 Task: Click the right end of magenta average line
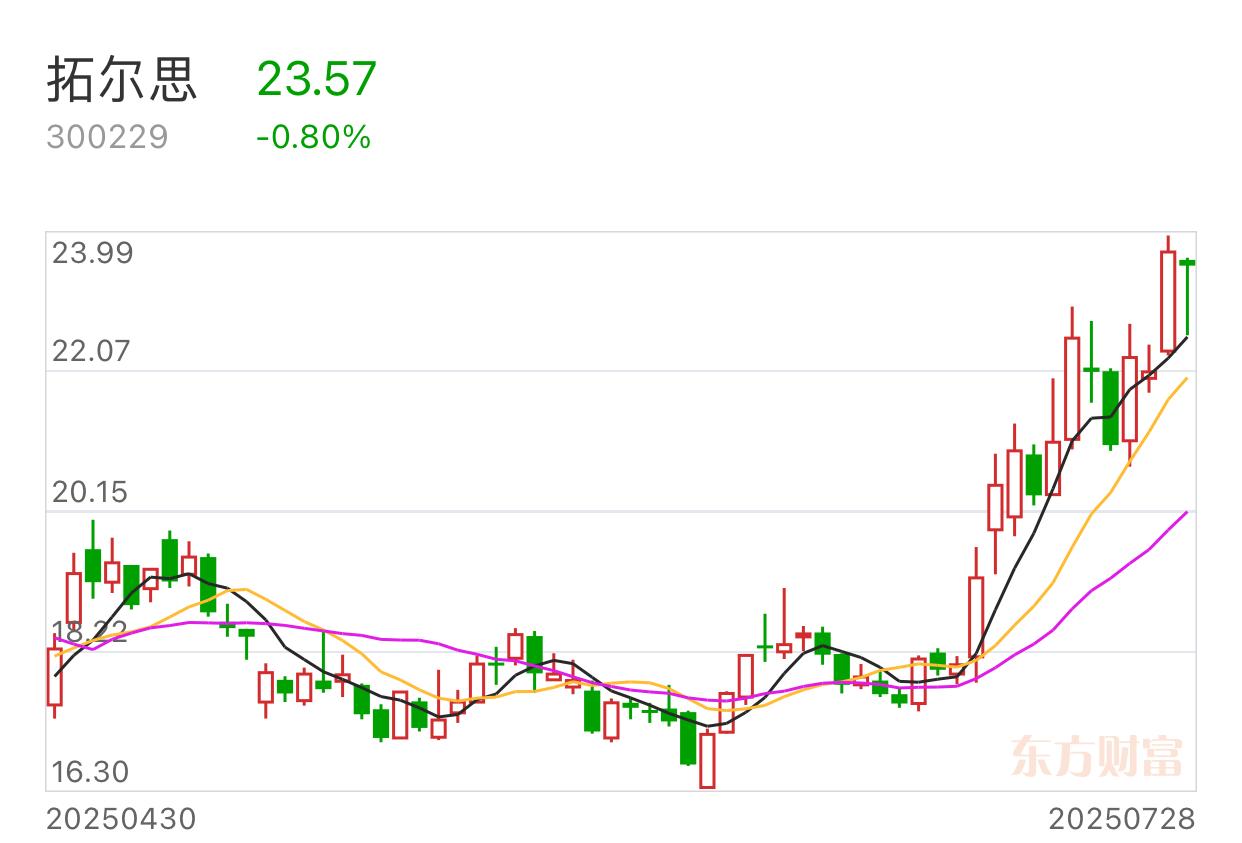(x=1185, y=514)
